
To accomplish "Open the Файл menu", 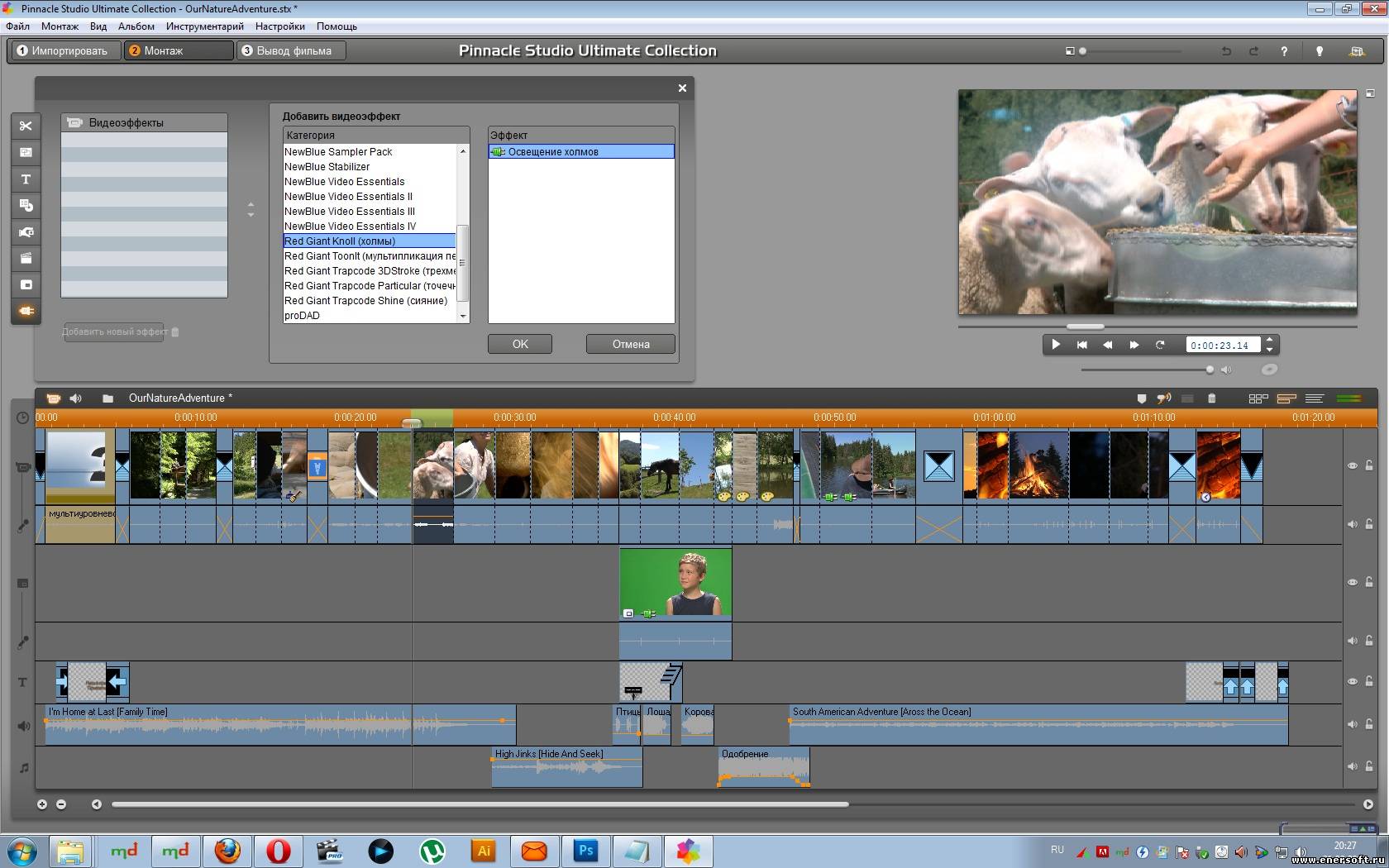I will click(x=17, y=26).
